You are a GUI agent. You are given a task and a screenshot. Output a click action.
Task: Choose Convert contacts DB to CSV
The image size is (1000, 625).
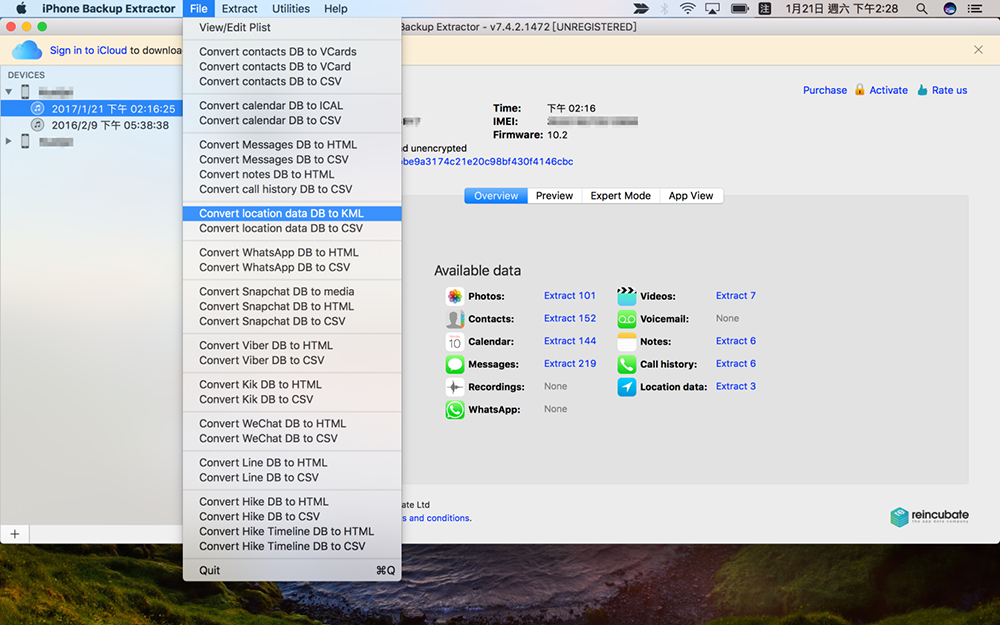(x=292, y=82)
